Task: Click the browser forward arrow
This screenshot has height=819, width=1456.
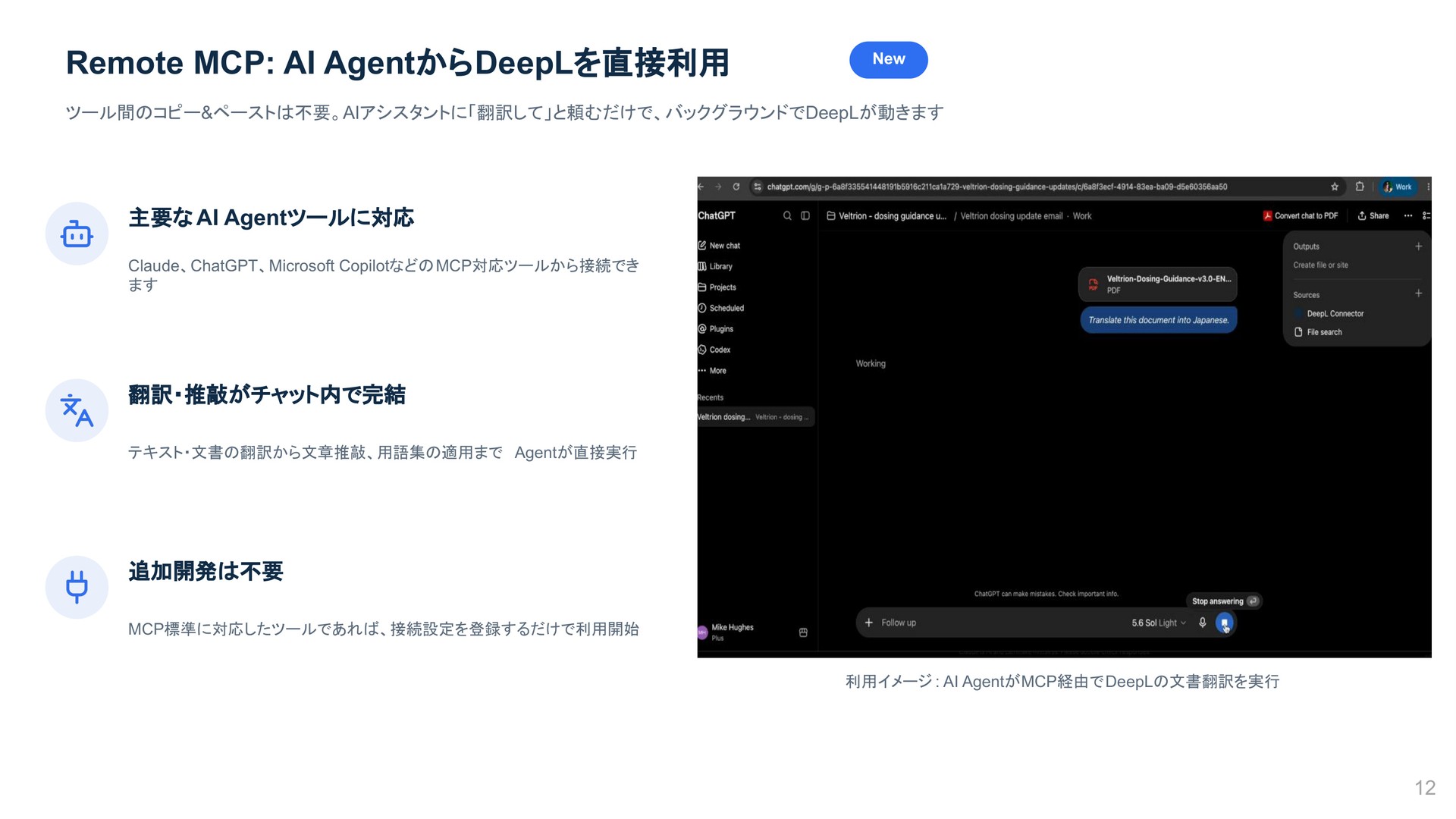Action: coord(718,187)
